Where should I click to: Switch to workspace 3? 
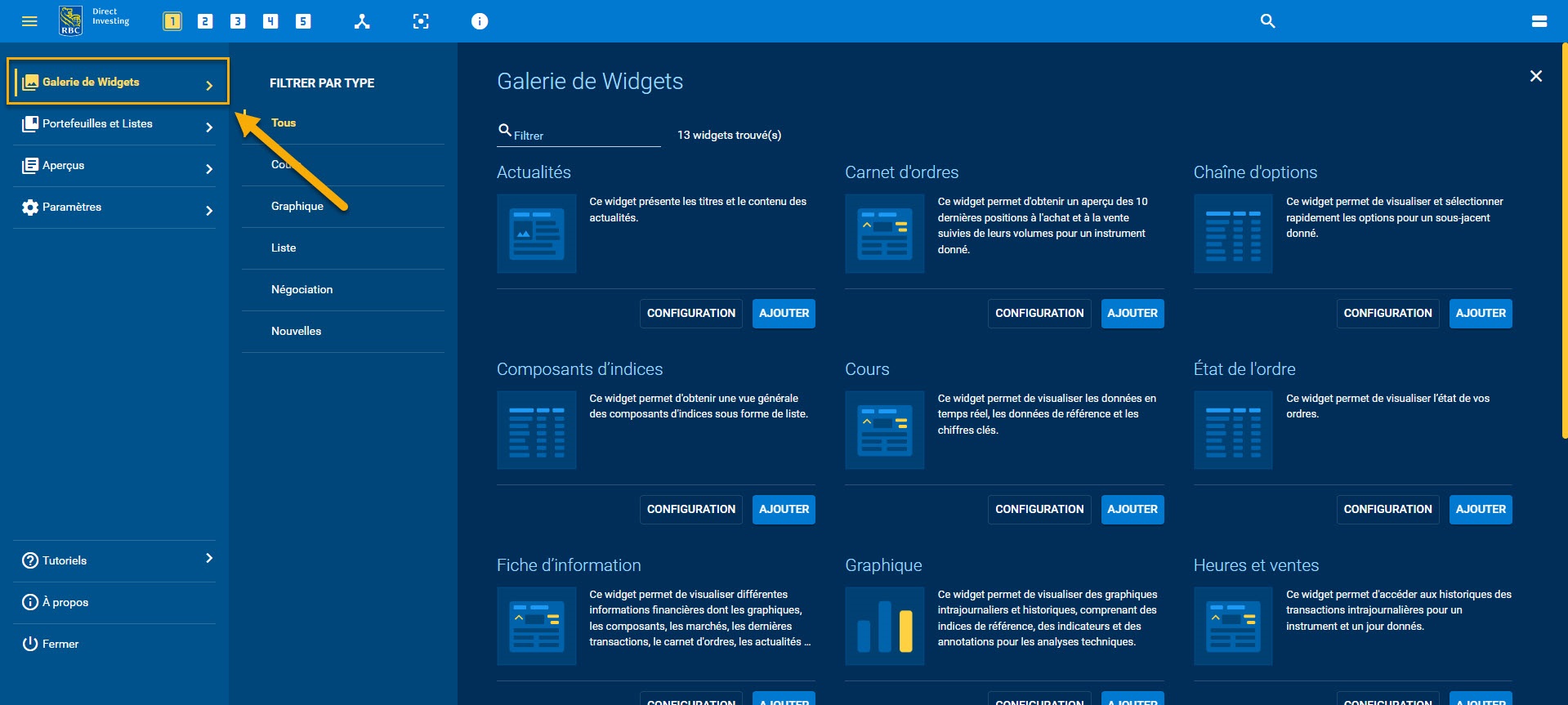point(238,21)
